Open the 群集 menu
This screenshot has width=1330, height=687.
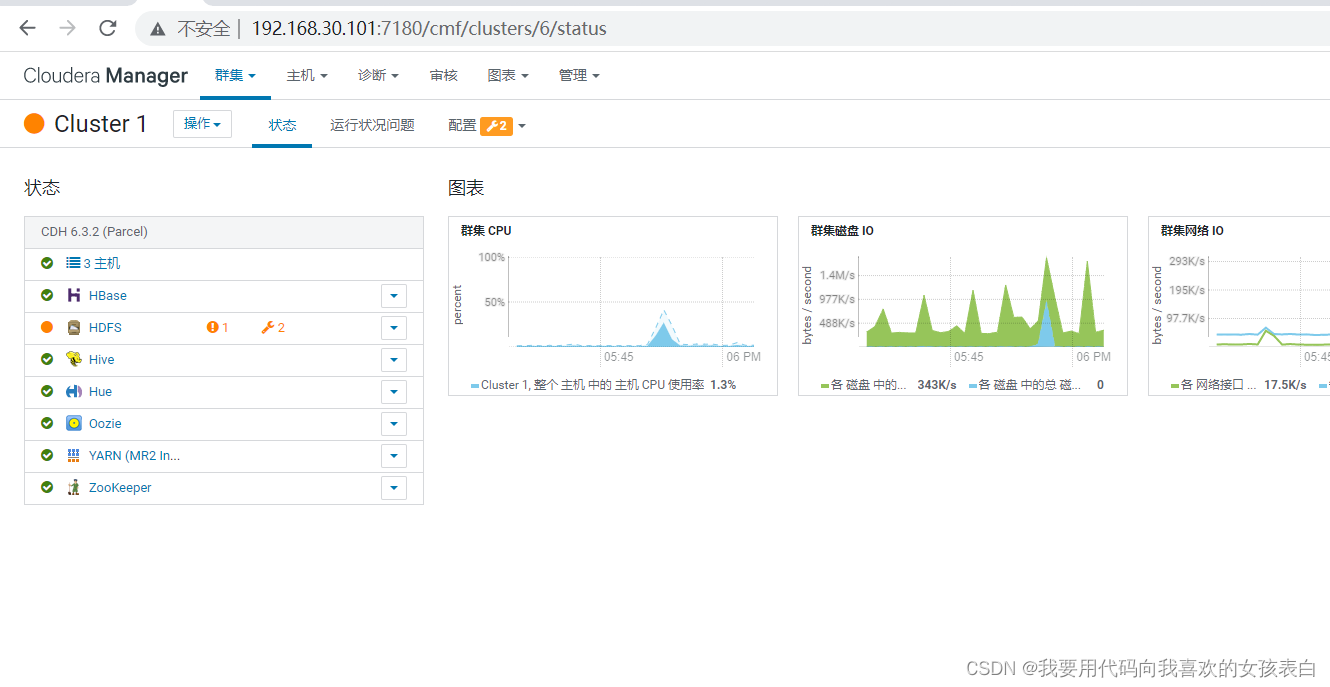235,76
